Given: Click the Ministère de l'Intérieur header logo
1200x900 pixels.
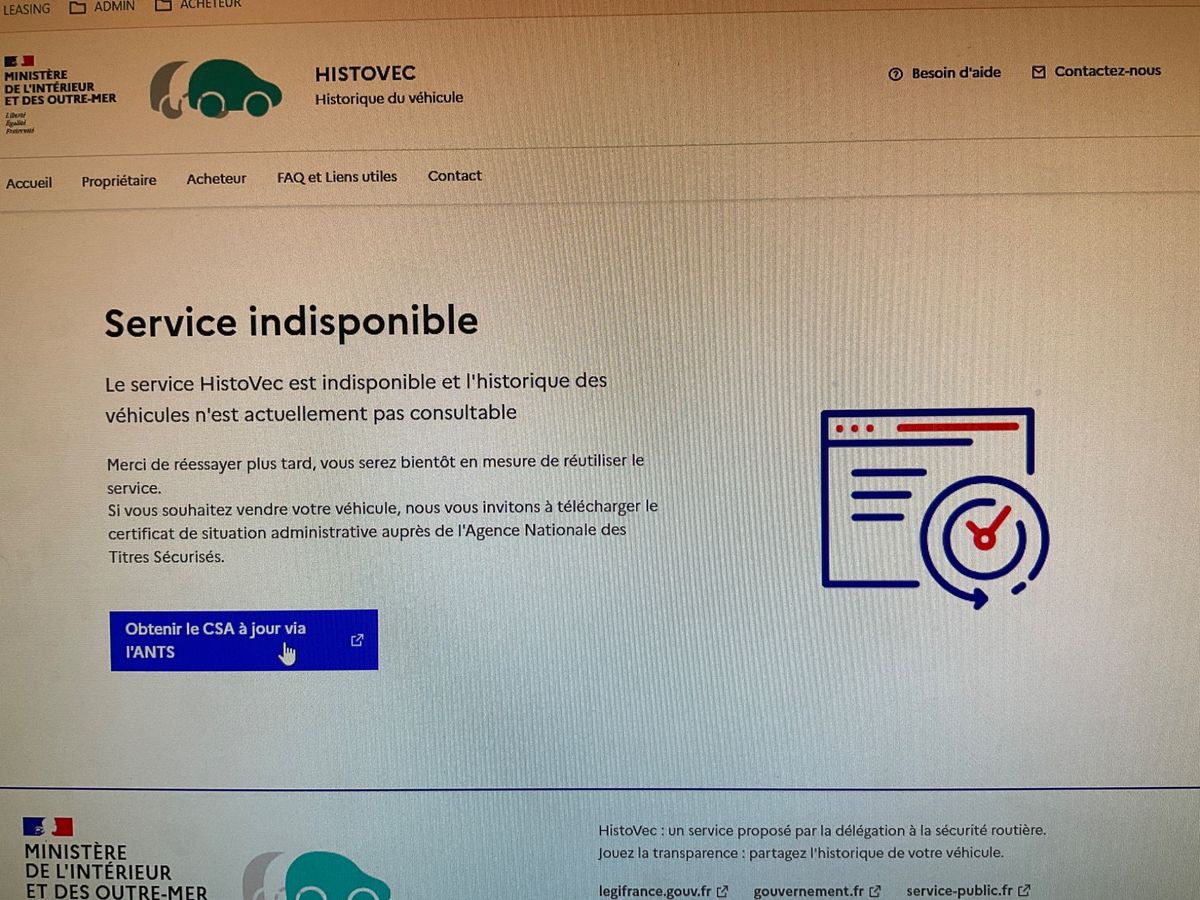Looking at the screenshot, I should [59, 95].
